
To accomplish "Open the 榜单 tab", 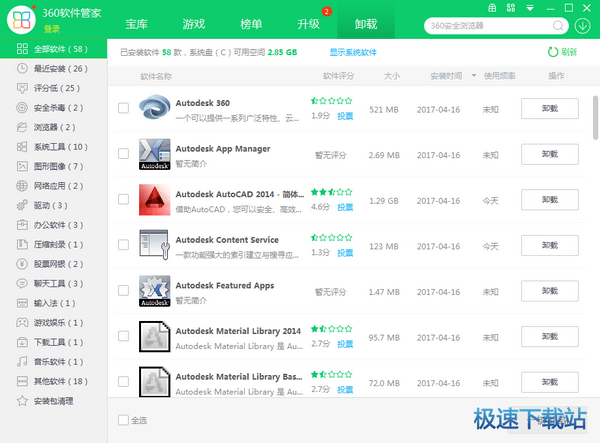I will pos(251,24).
